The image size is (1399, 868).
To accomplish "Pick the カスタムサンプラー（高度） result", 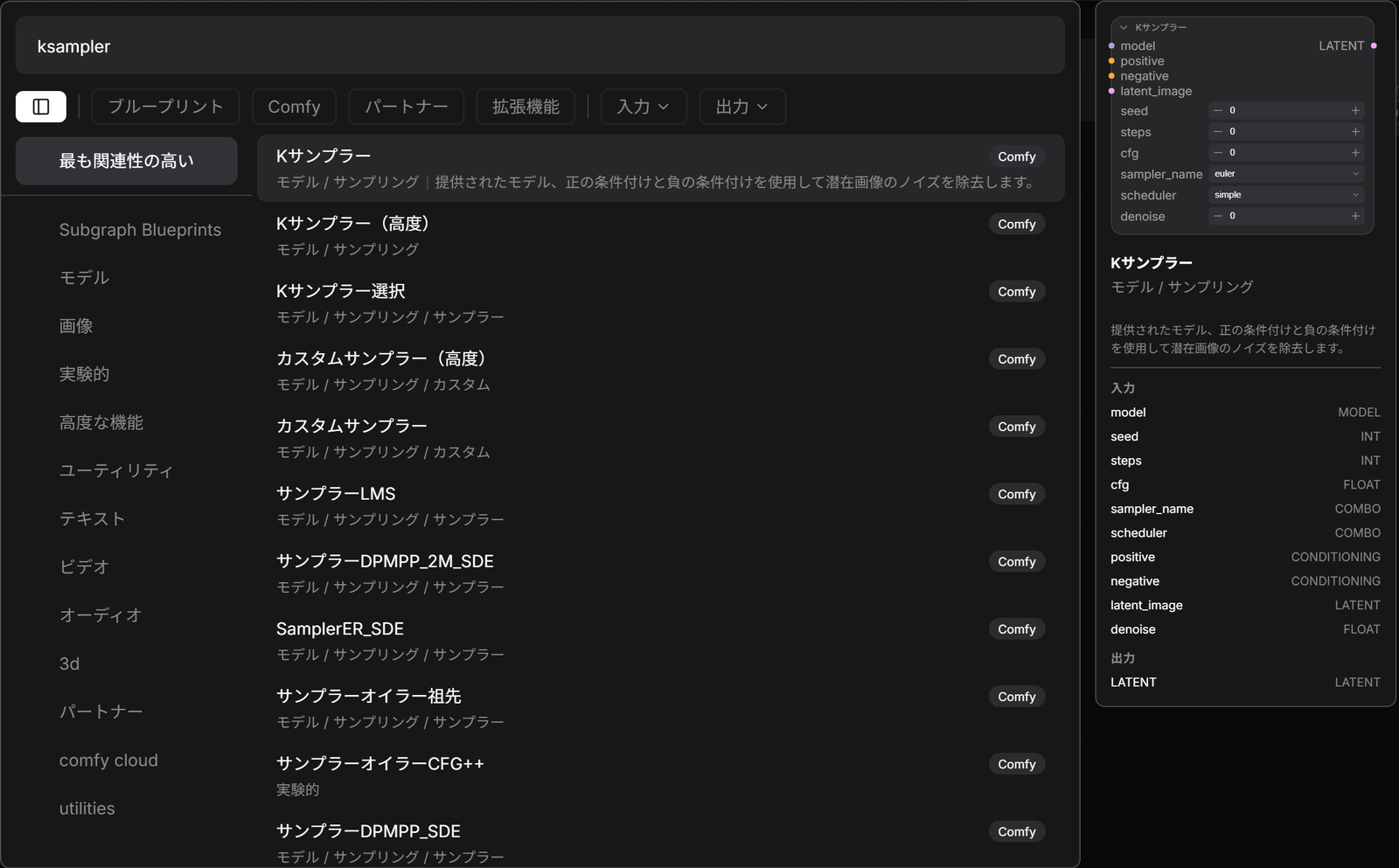I will [660, 371].
